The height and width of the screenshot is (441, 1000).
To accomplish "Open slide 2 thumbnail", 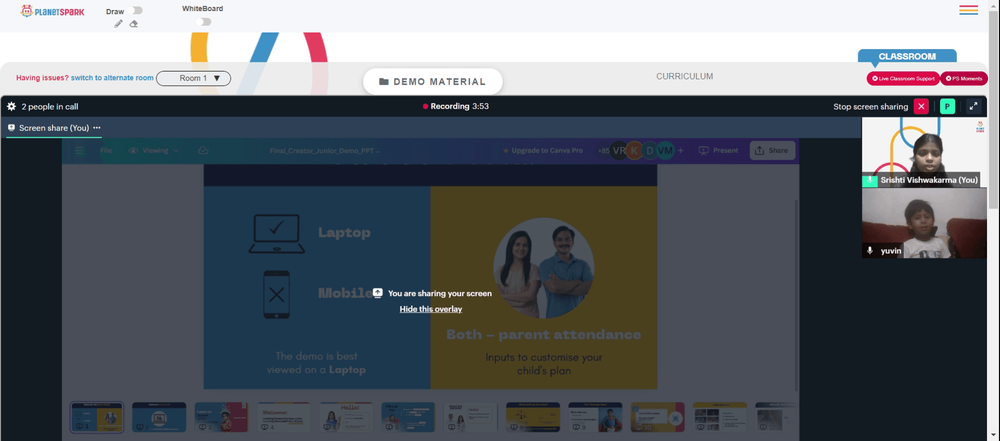I will pos(159,417).
